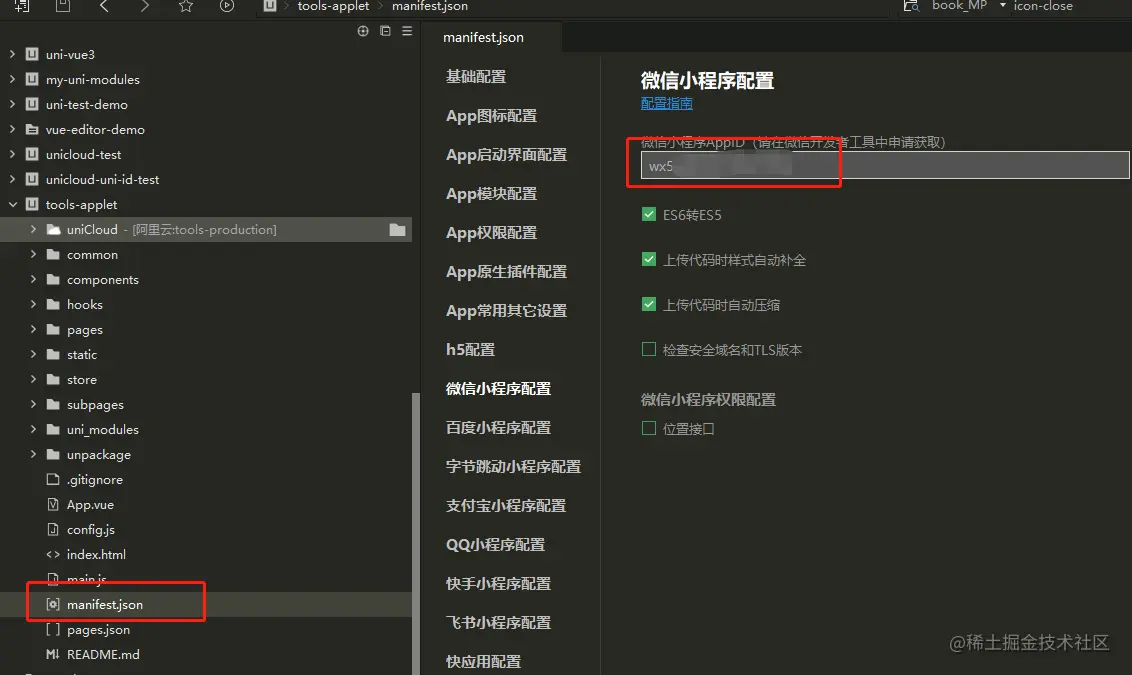This screenshot has height=675, width=1132.
Task: Click the save file icon
Action: point(62,7)
